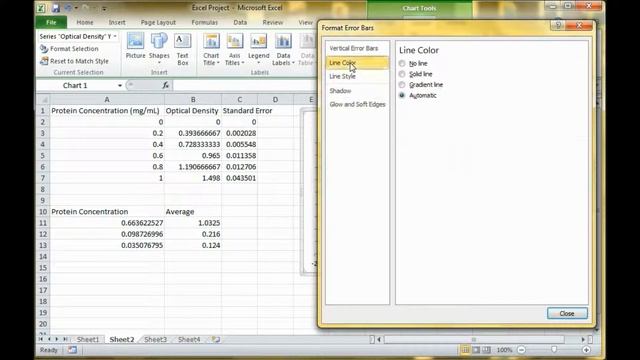The height and width of the screenshot is (360, 640).
Task: Open the Data Labels options
Action: (283, 49)
